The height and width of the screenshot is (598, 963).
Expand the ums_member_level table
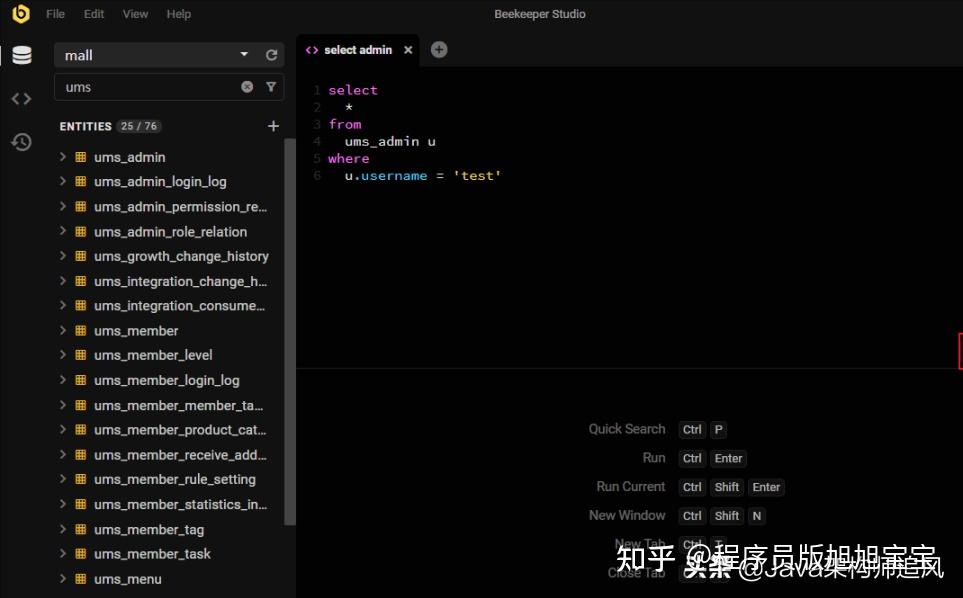[63, 355]
